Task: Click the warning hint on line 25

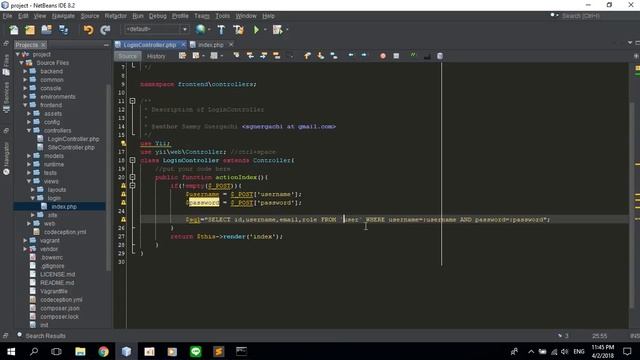Action: (x=123, y=220)
